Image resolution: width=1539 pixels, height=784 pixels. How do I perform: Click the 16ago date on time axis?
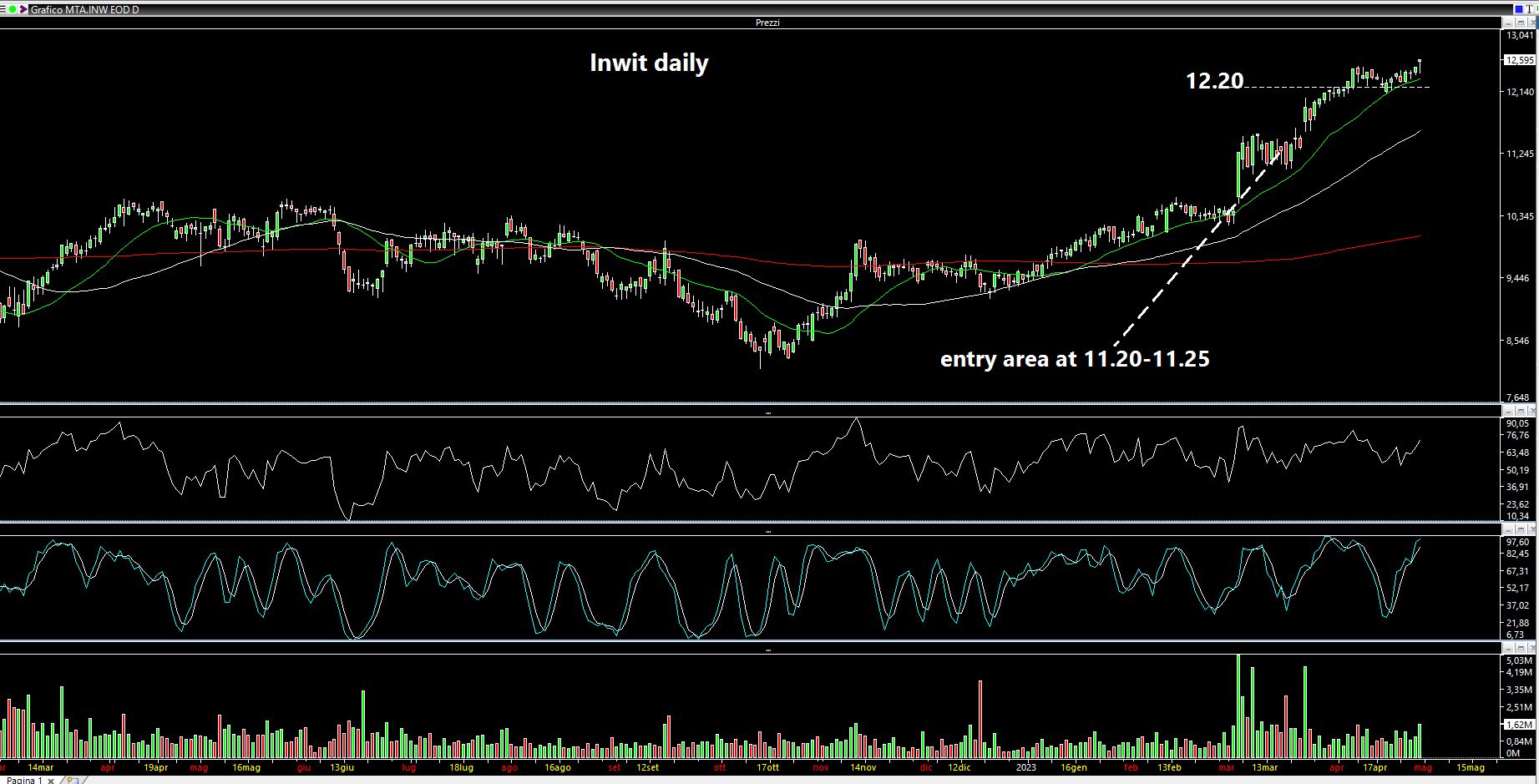[558, 767]
